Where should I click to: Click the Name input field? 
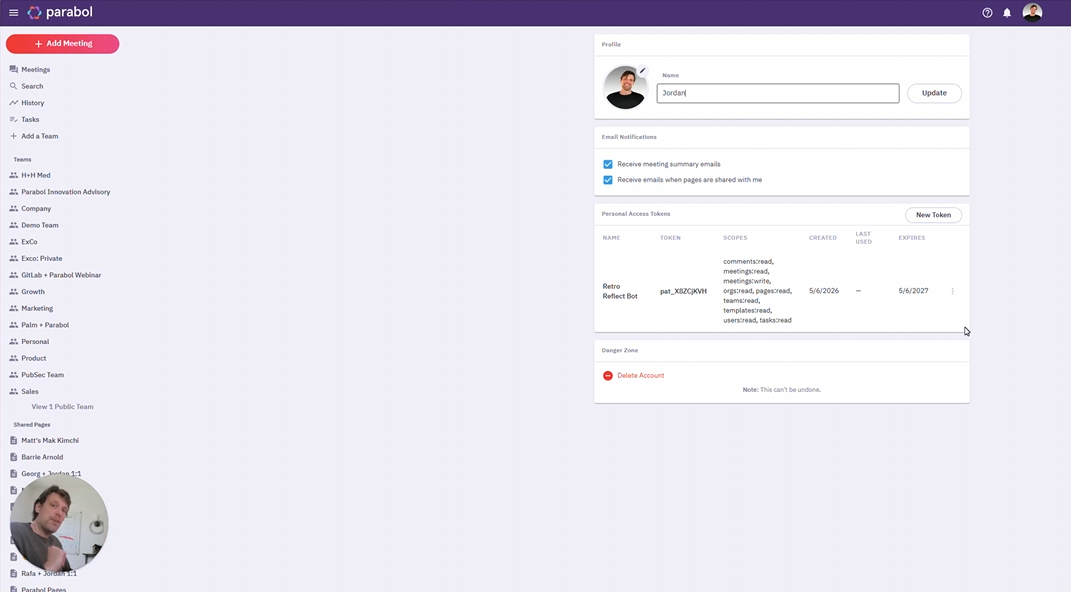click(778, 93)
